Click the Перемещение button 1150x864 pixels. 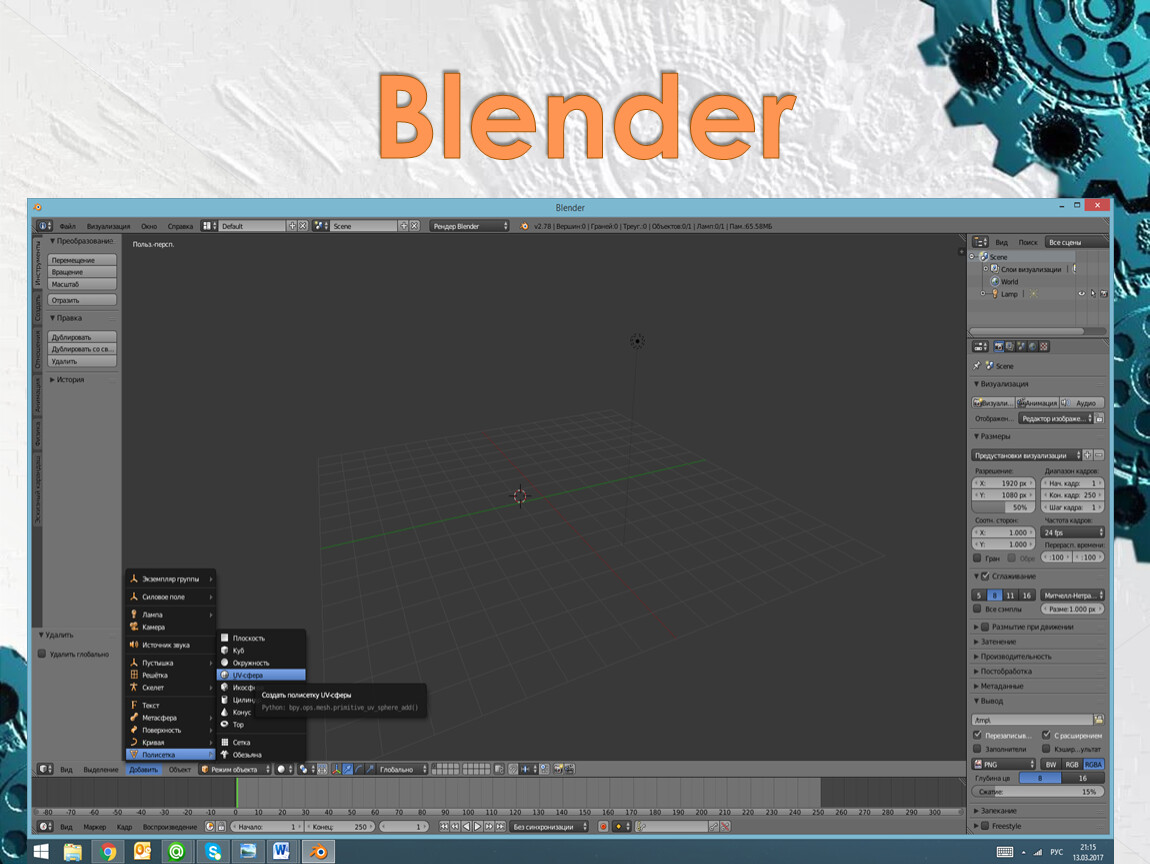(x=82, y=260)
